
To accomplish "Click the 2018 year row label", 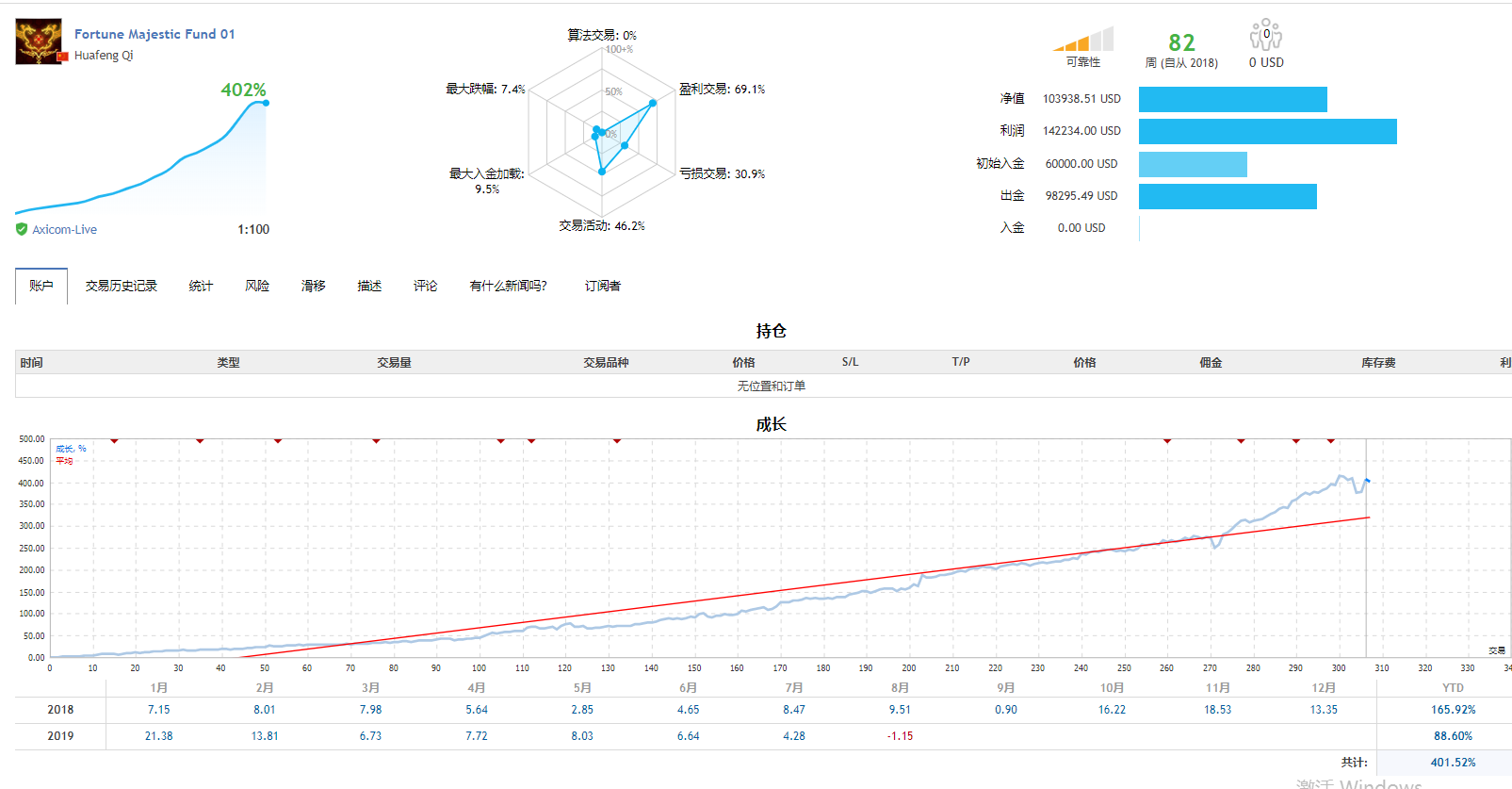I will click(60, 710).
